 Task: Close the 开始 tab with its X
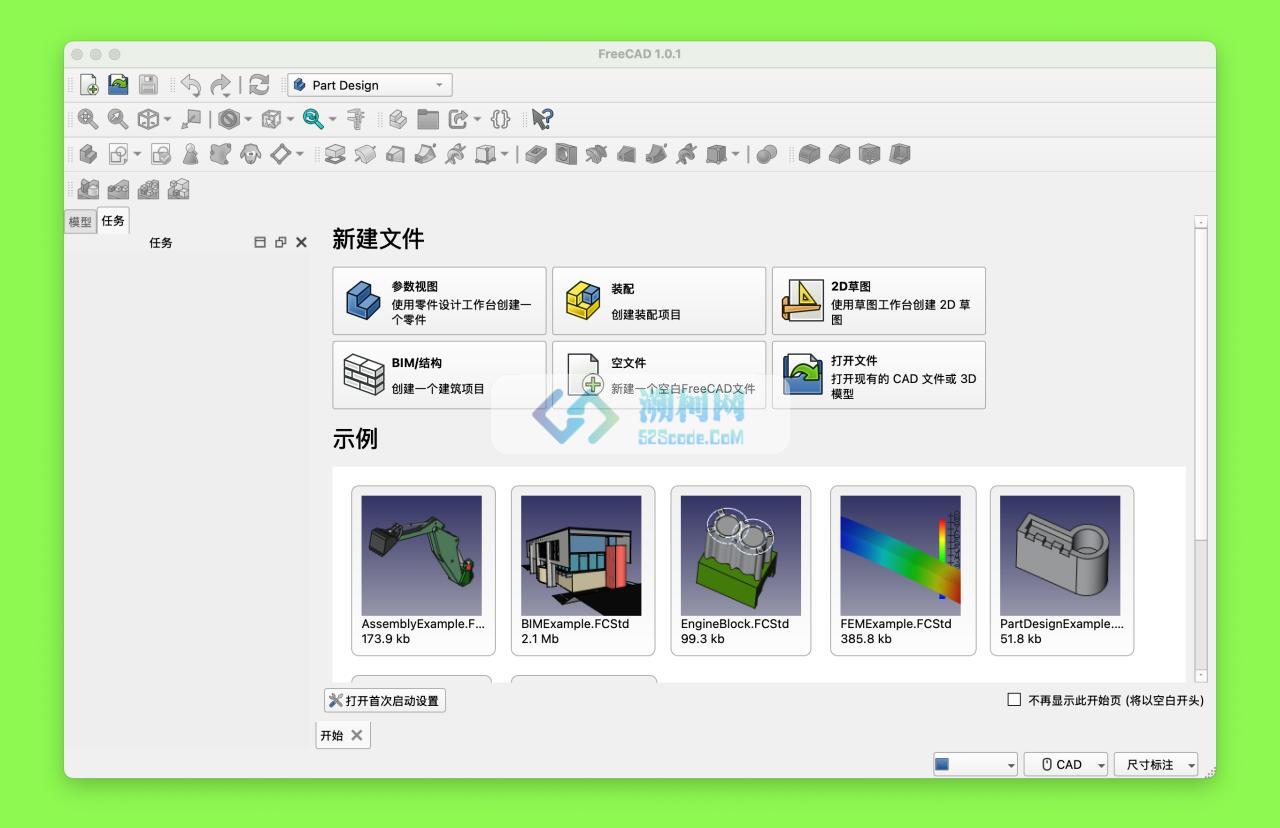357,735
